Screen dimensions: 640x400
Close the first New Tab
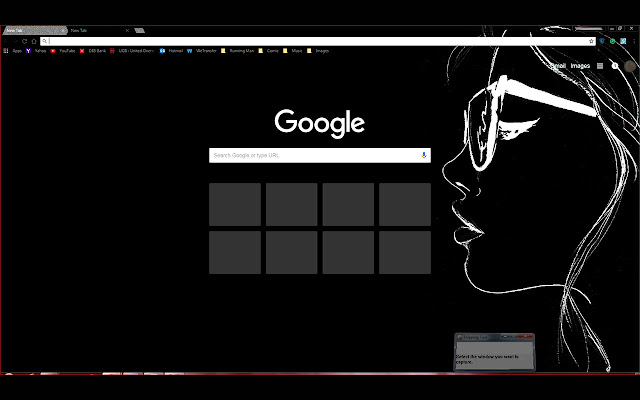point(63,31)
